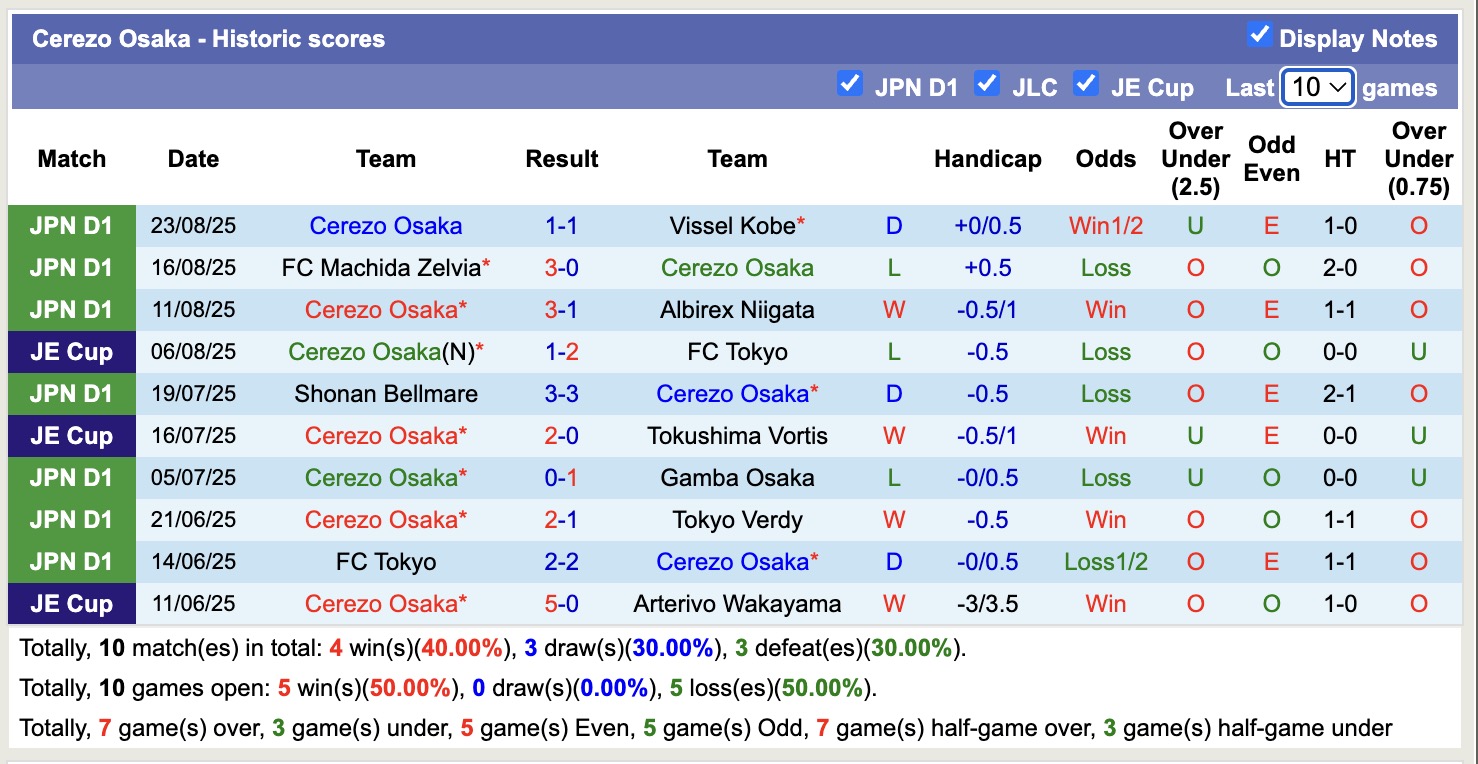The width and height of the screenshot is (1478, 764).
Task: Click the JE Cup badge next to the Tokushima Vortis game
Action: click(x=71, y=436)
